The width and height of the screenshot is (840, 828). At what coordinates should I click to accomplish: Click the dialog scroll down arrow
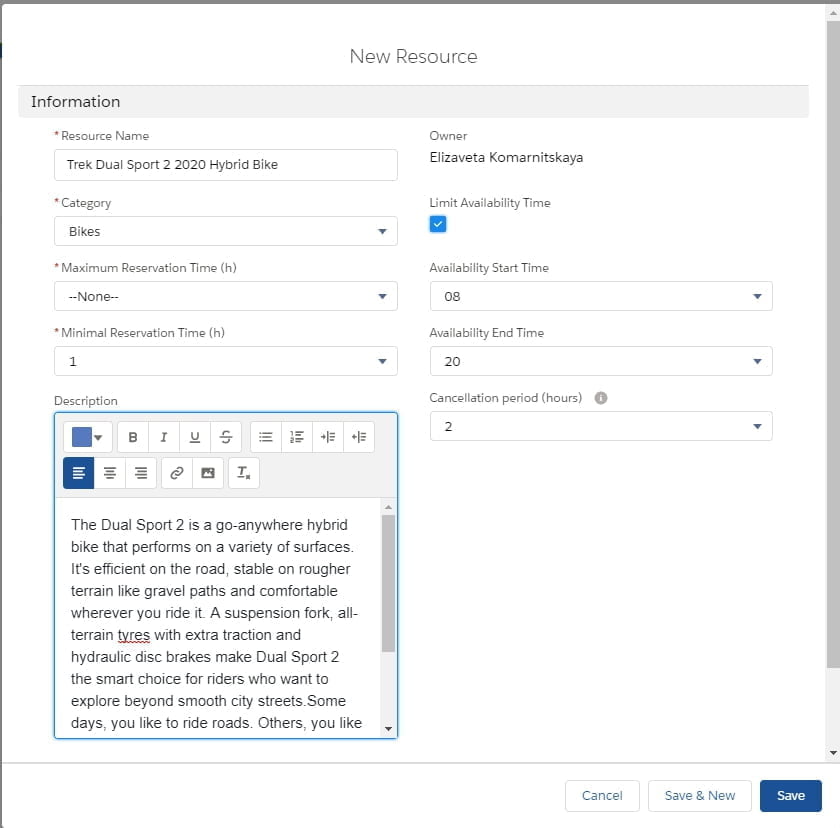(x=833, y=752)
